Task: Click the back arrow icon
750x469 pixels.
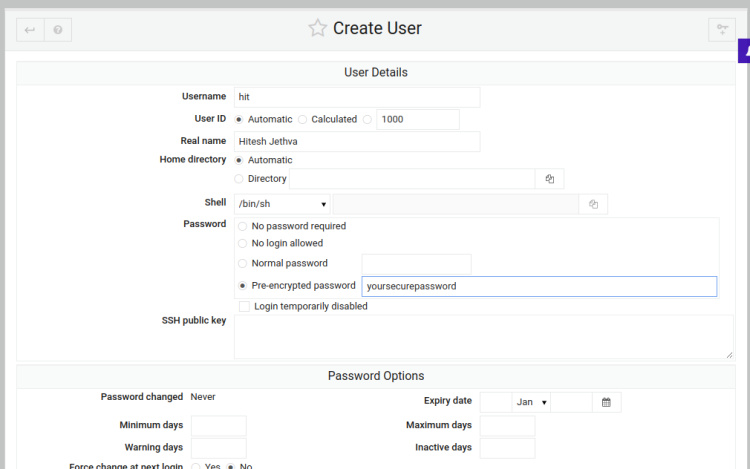Action: click(30, 30)
